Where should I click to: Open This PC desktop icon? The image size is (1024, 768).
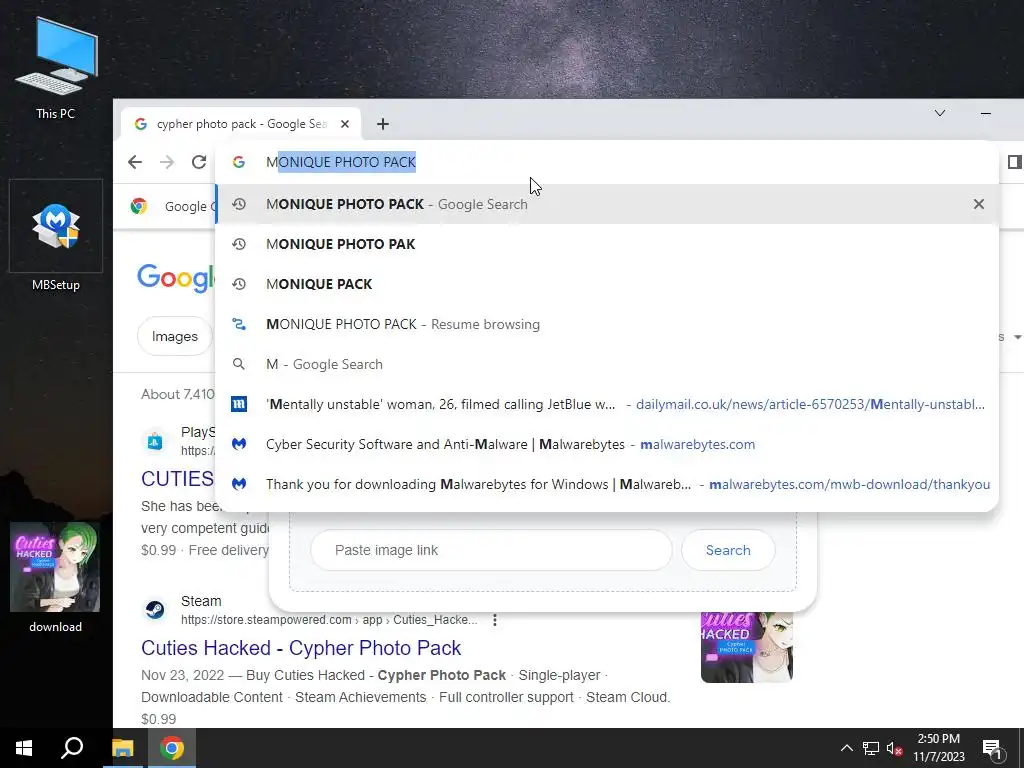click(56, 69)
